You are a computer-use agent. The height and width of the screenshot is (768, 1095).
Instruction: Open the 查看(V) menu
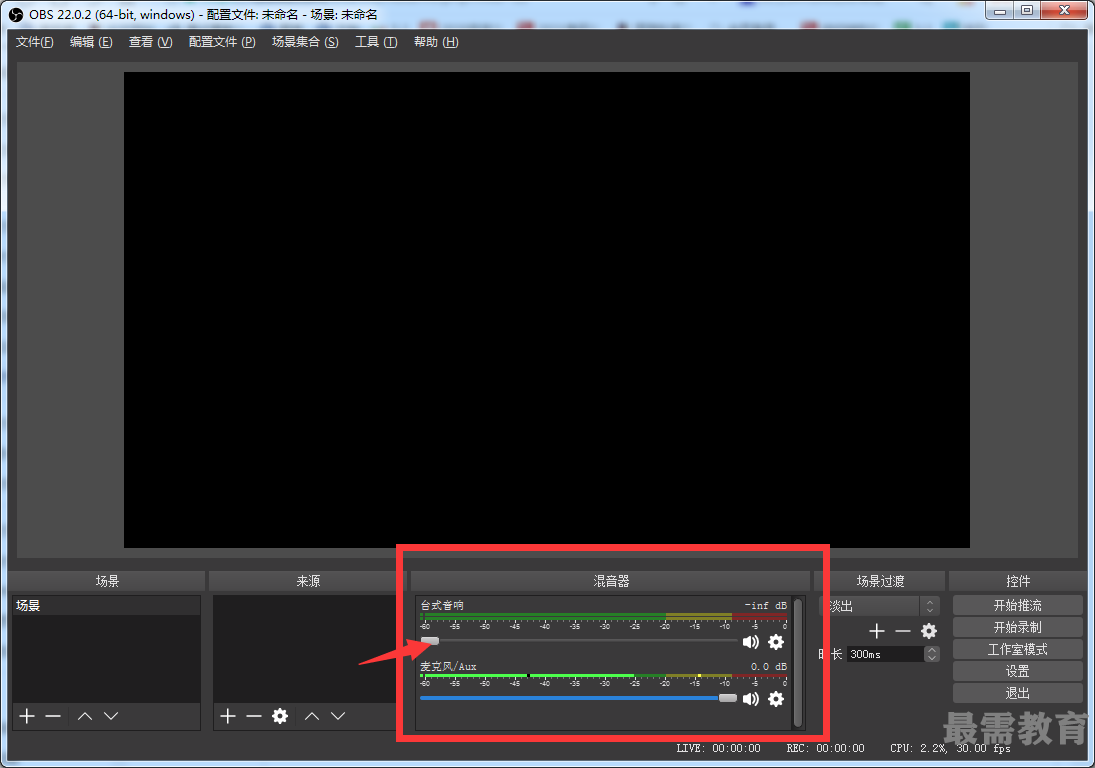pos(150,42)
